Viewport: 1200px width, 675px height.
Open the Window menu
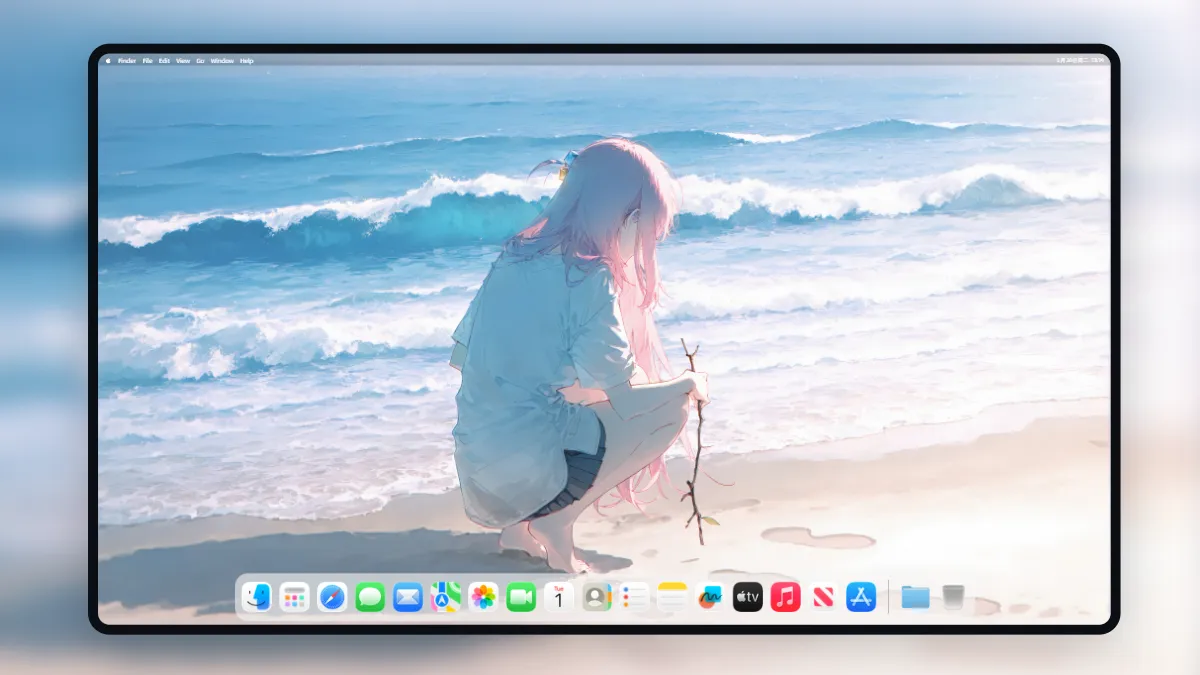(x=222, y=61)
